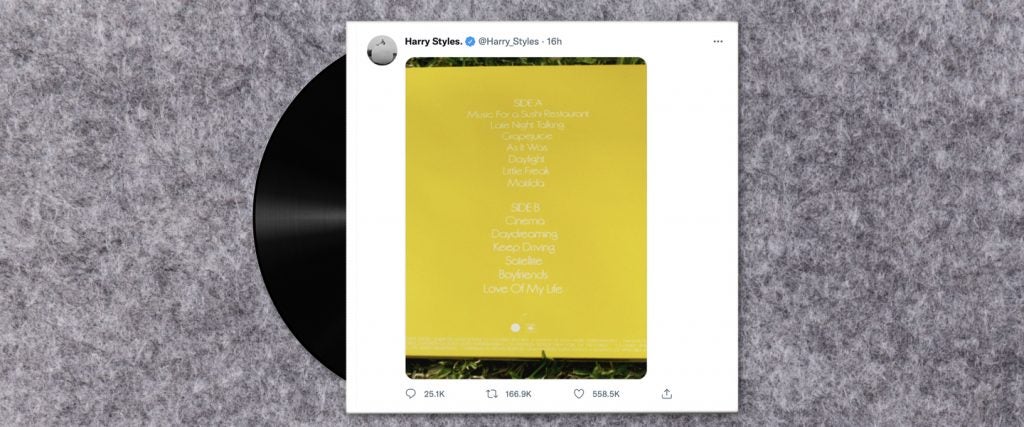Image resolution: width=1024 pixels, height=427 pixels.
Task: Open the Harry Styles profile avatar
Action: coord(382,50)
